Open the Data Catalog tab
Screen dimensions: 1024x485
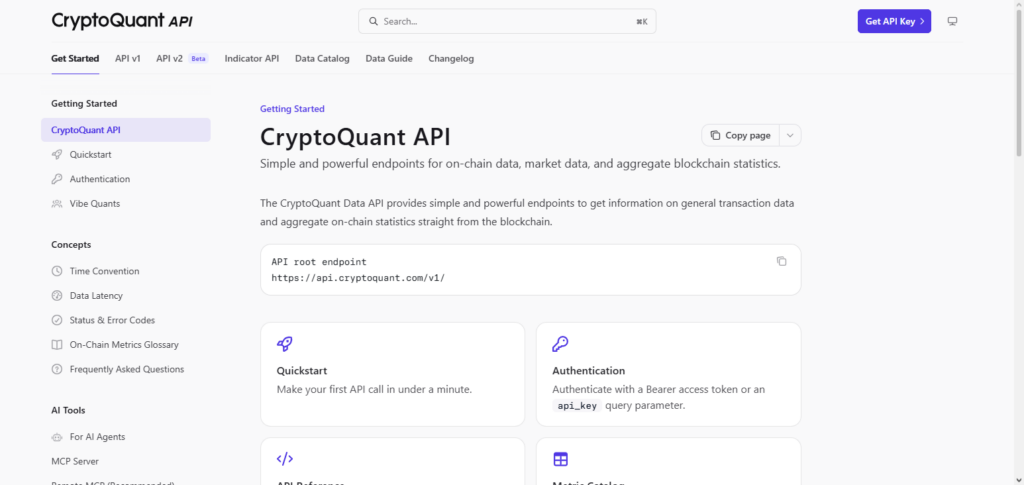(322, 59)
